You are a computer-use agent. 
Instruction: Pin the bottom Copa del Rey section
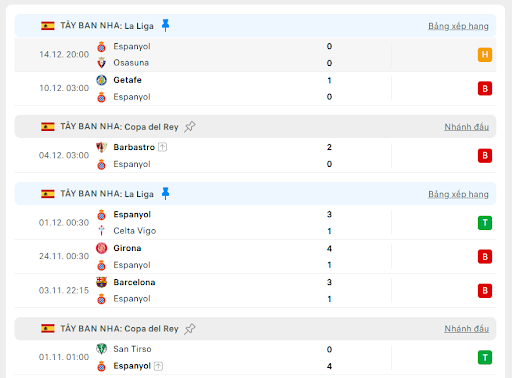[190, 329]
